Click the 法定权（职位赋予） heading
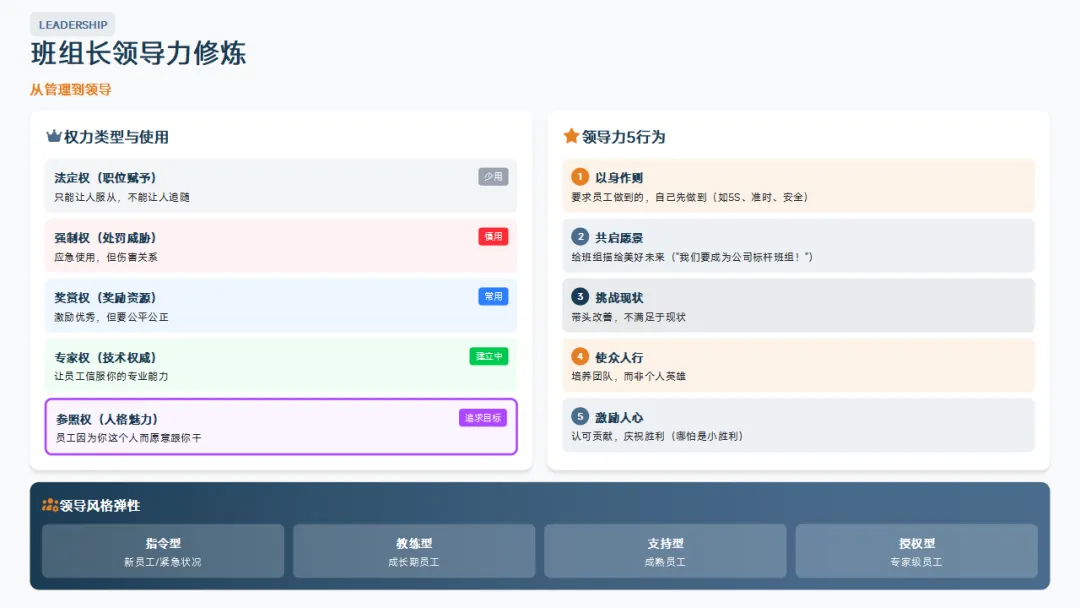The image size is (1080, 608). click(105, 178)
